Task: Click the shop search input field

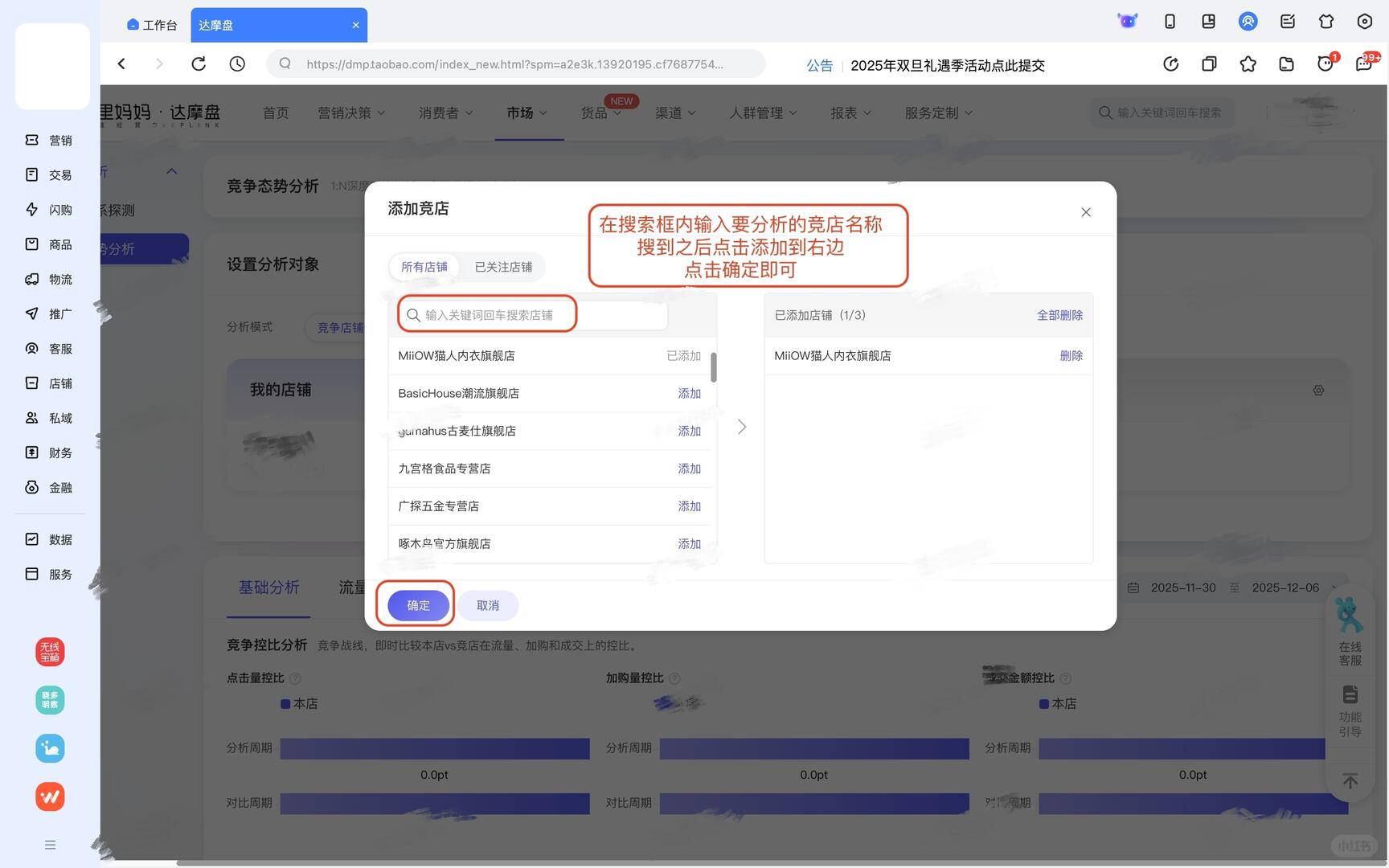Action: 533,315
